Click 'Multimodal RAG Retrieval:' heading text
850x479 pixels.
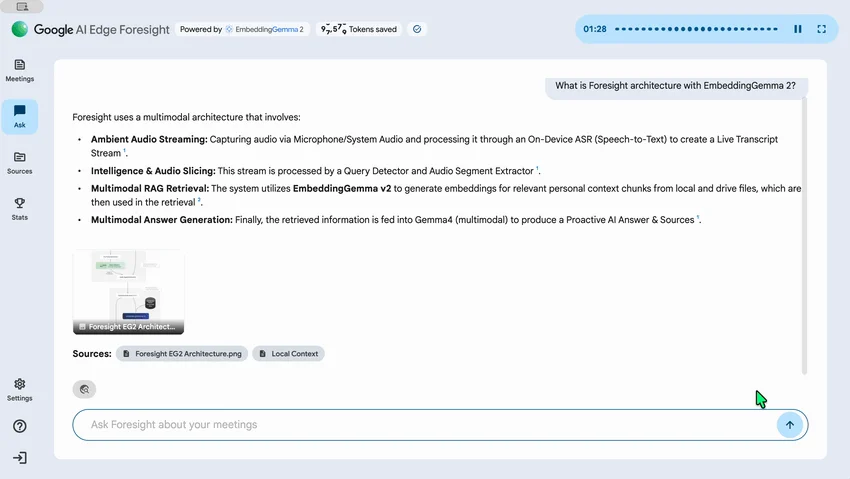tap(150, 189)
